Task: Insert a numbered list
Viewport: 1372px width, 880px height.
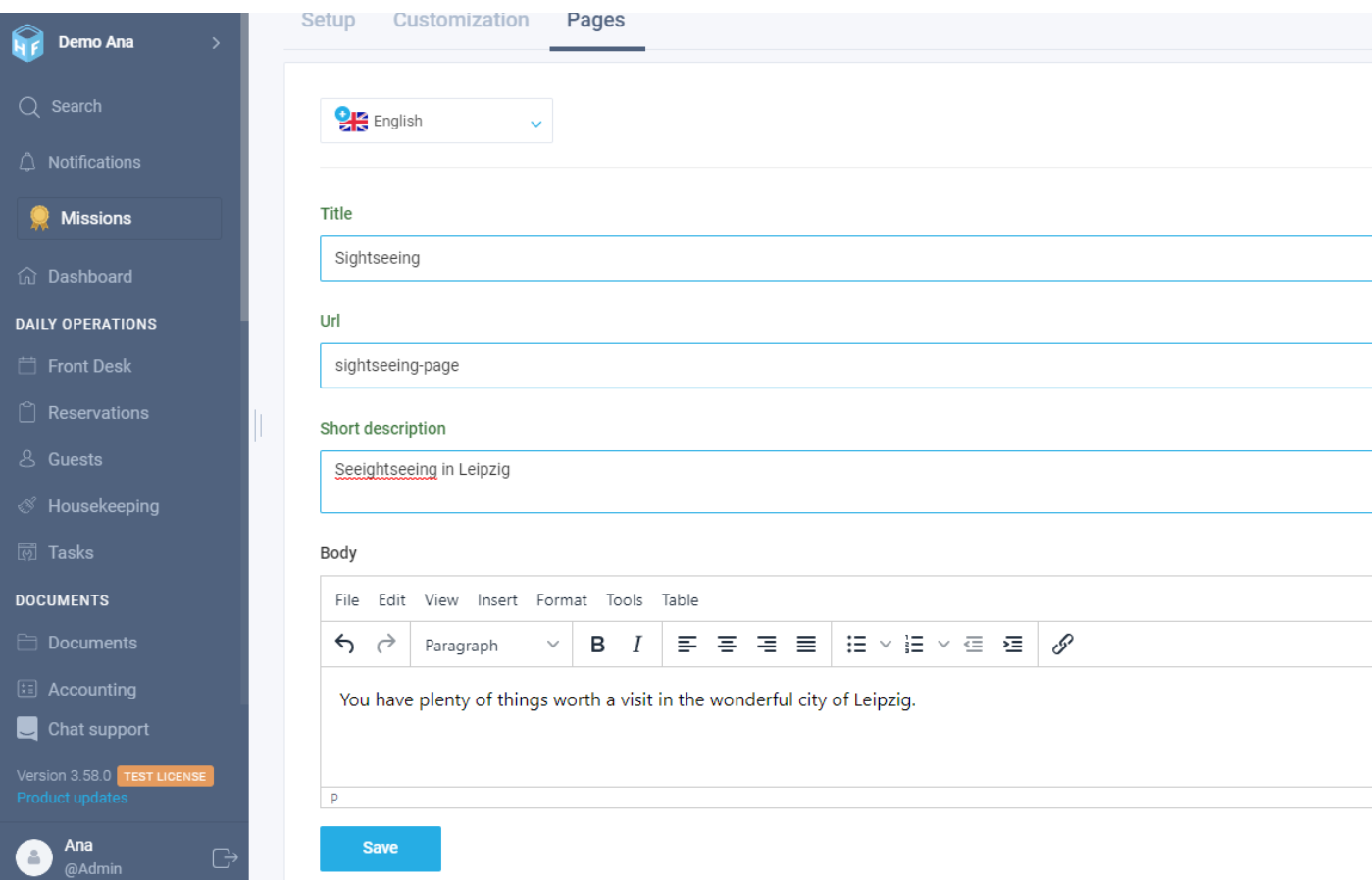Action: pyautogui.click(x=914, y=645)
